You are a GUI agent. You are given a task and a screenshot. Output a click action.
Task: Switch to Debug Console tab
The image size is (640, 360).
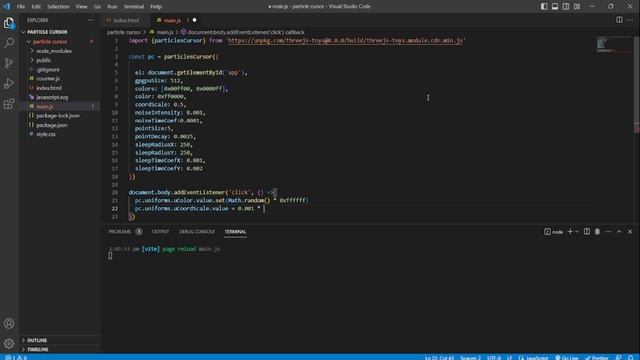point(197,232)
